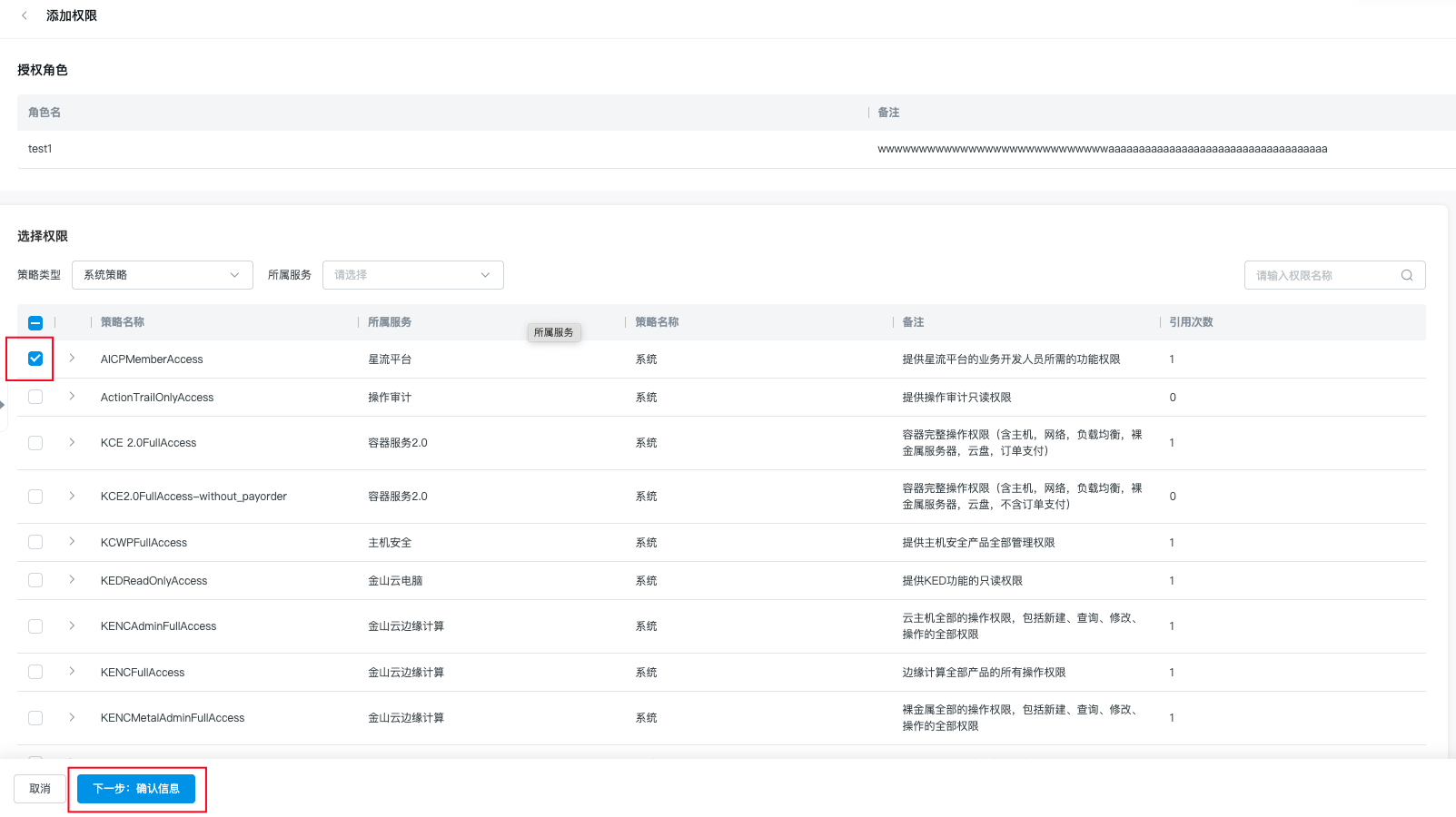Expand the KCE2.0FullAccess-without_payorder row
Viewport: 1456px width, 817px height.
72,496
